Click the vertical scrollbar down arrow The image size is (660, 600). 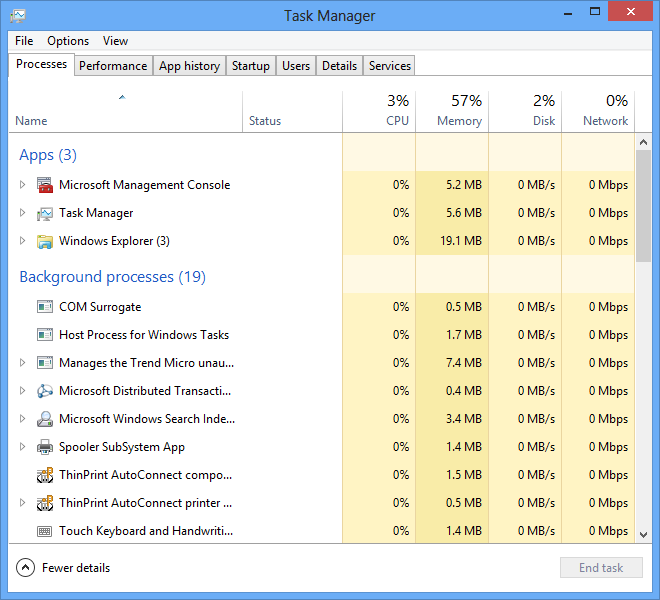pyautogui.click(x=643, y=536)
